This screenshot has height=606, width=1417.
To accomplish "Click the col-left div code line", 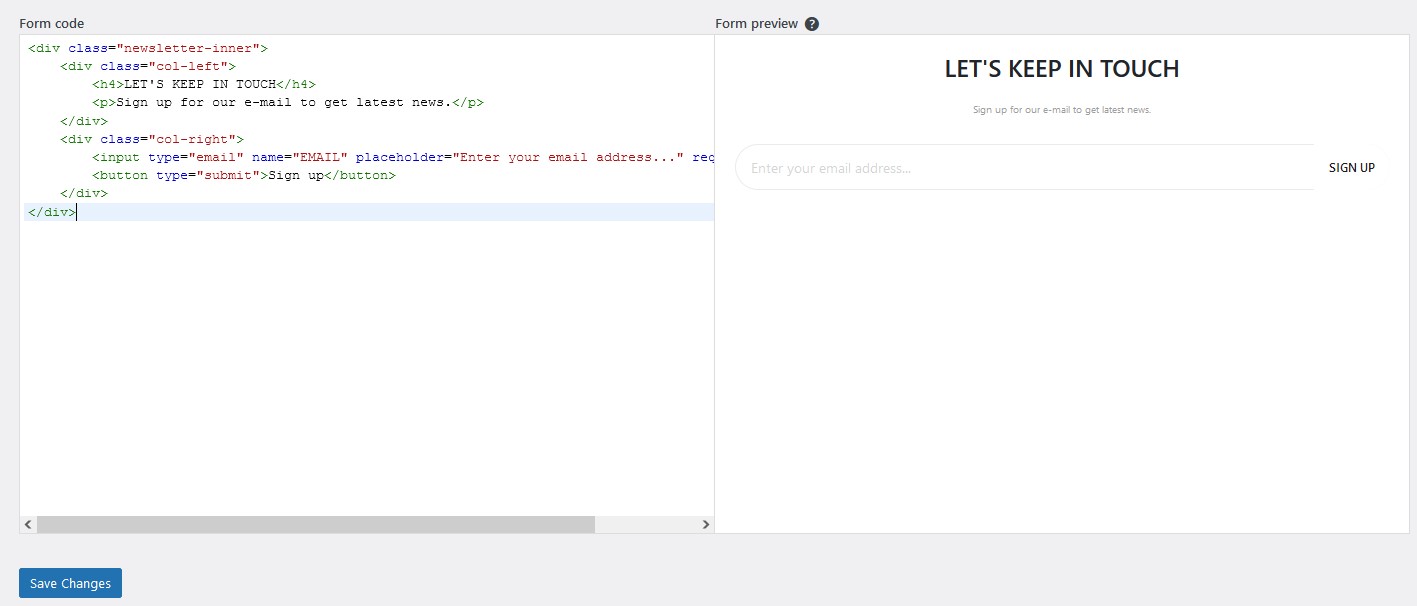I will 148,66.
